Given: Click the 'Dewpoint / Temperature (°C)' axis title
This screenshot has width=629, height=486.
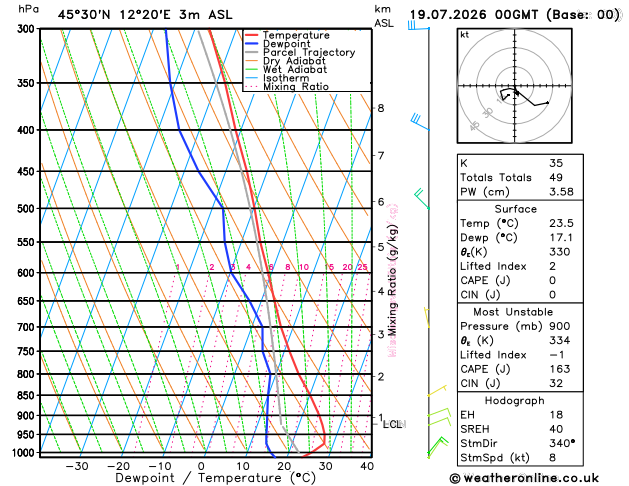Looking at the screenshot, I should tap(215, 478).
